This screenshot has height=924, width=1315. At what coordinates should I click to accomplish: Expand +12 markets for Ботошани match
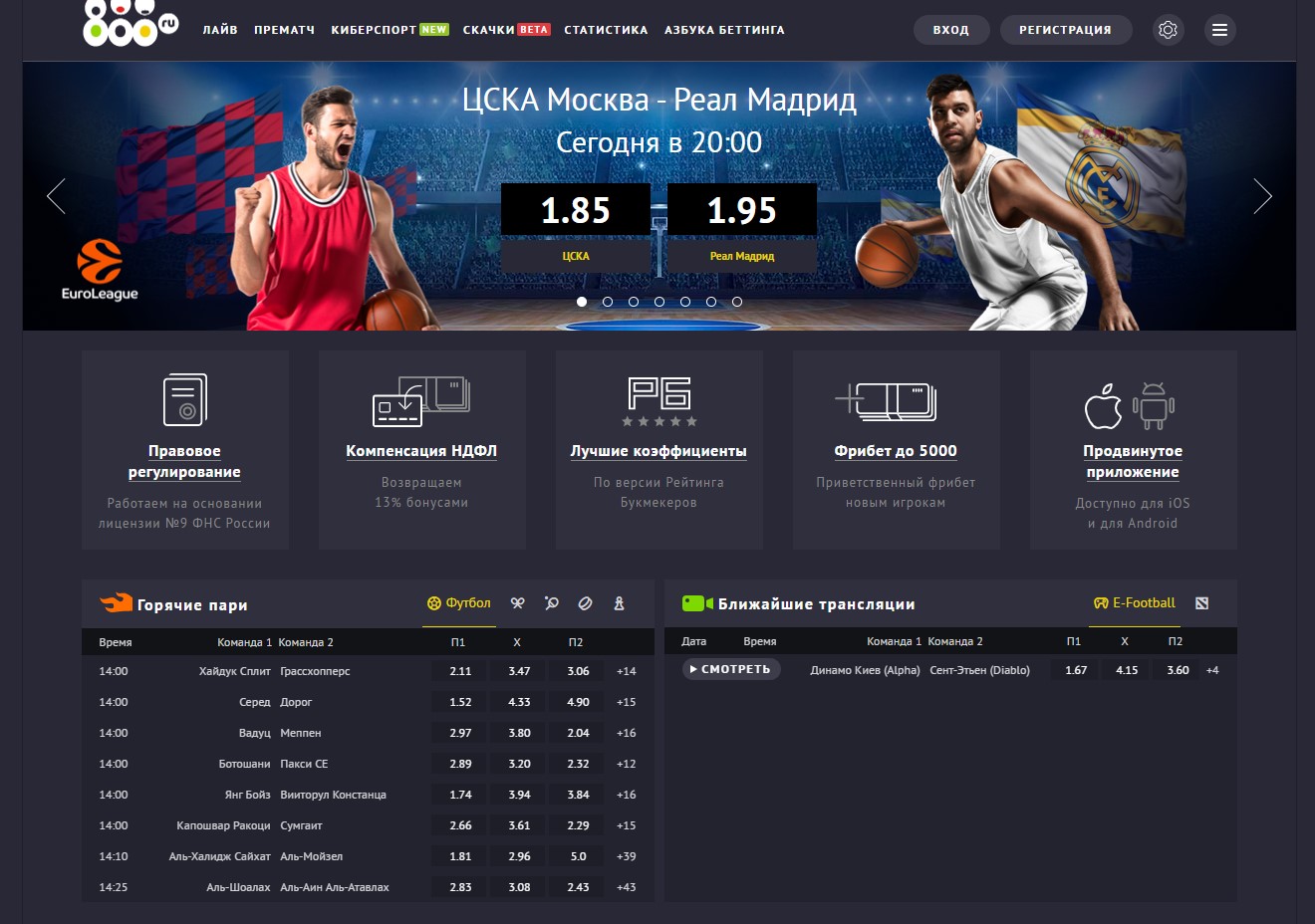[627, 764]
